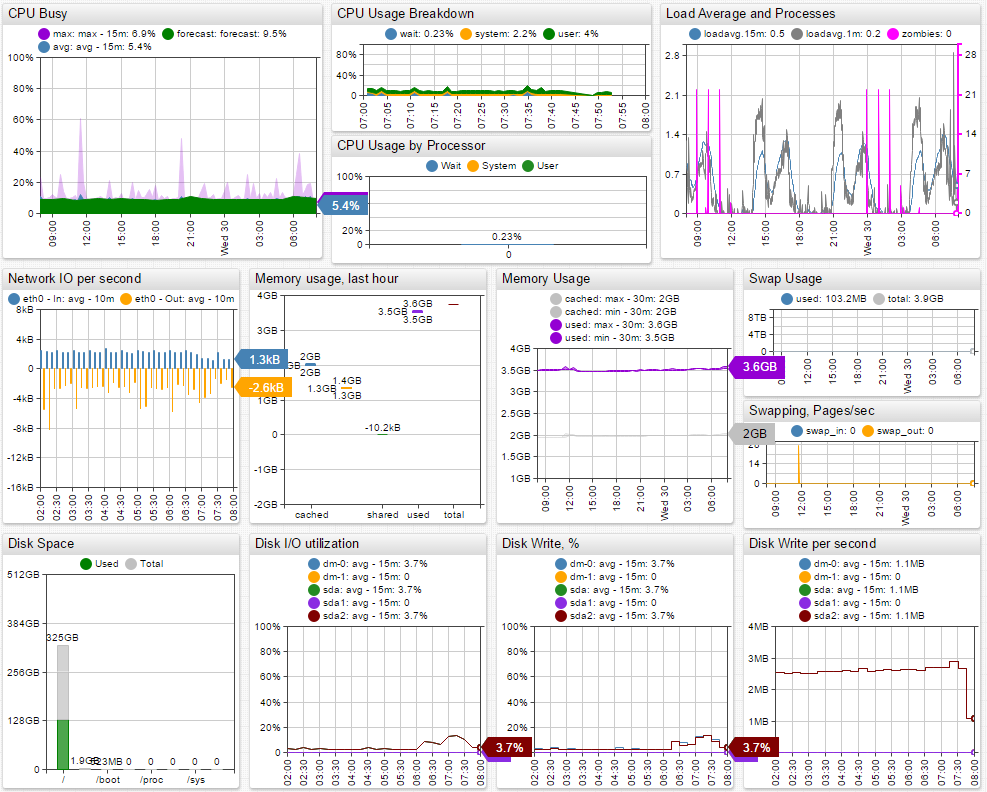Screen dimensions: 987x792
Task: Select the 325GB total bar label
Action: pos(63,638)
